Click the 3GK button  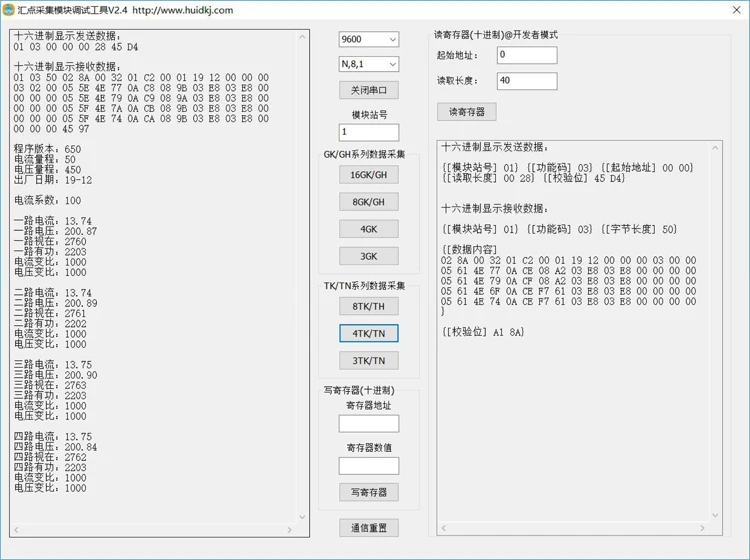[x=369, y=256]
